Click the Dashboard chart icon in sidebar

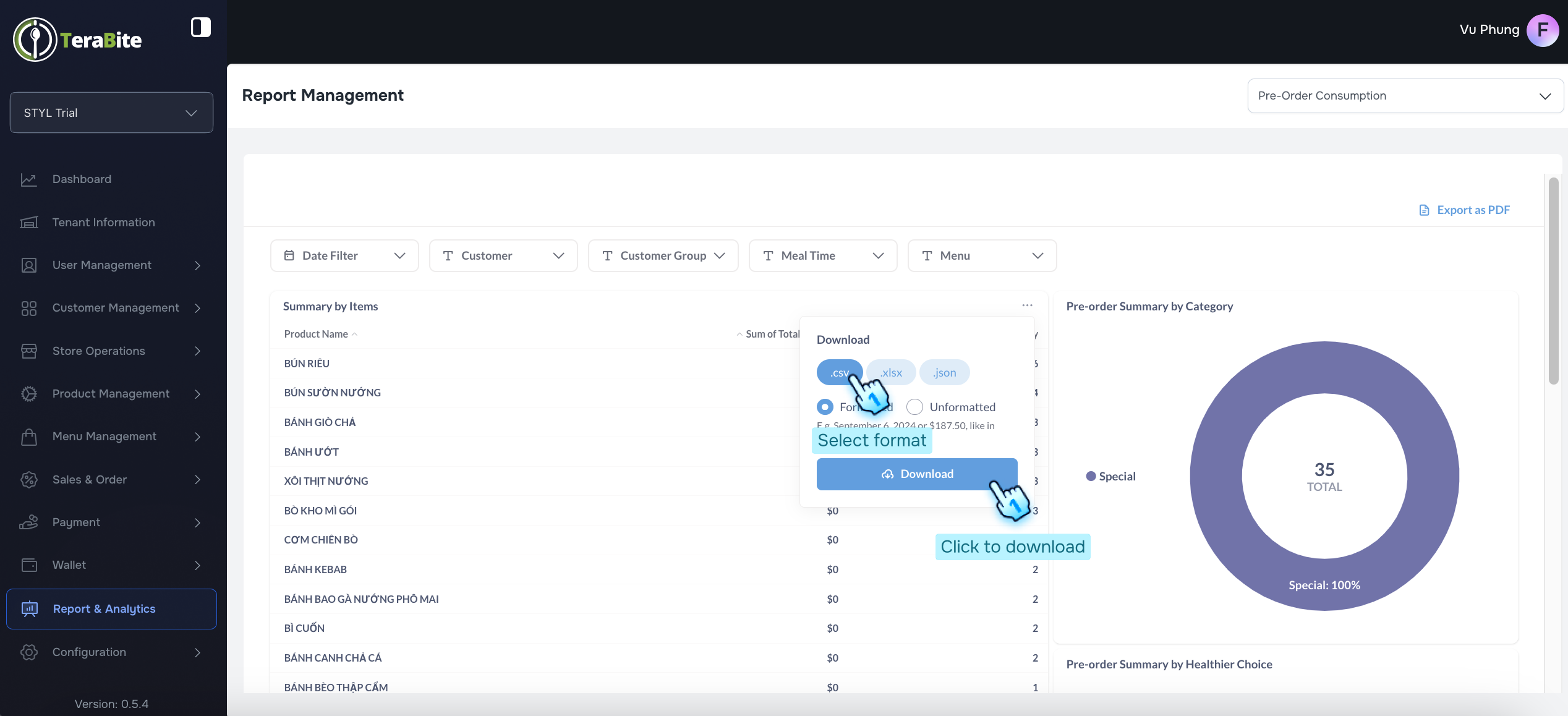click(x=28, y=179)
